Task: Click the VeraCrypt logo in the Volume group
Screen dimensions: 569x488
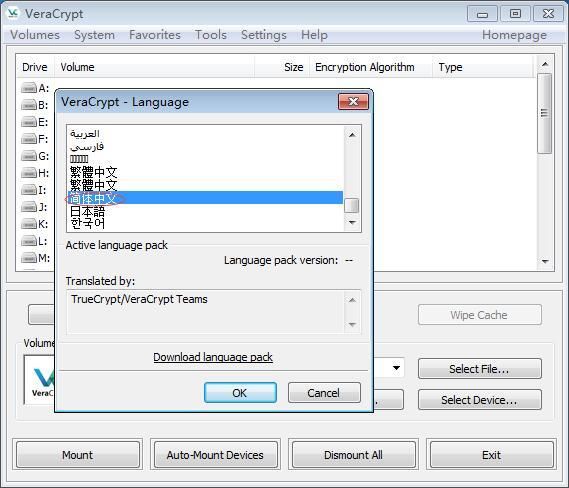Action: 40,380
